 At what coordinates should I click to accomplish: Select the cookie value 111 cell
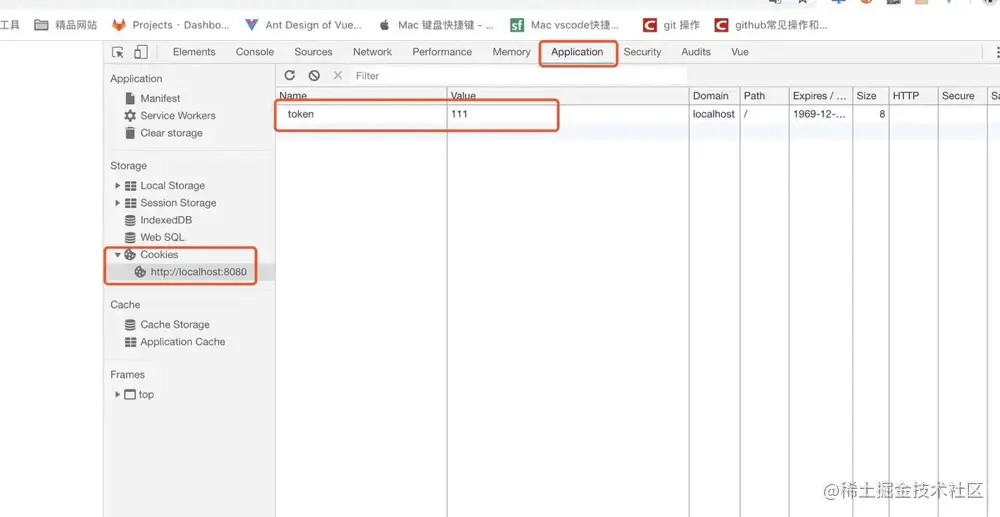568,114
